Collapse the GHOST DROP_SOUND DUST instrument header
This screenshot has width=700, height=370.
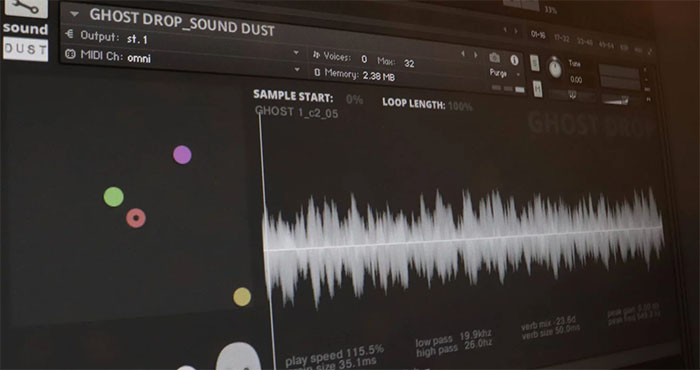click(x=75, y=14)
